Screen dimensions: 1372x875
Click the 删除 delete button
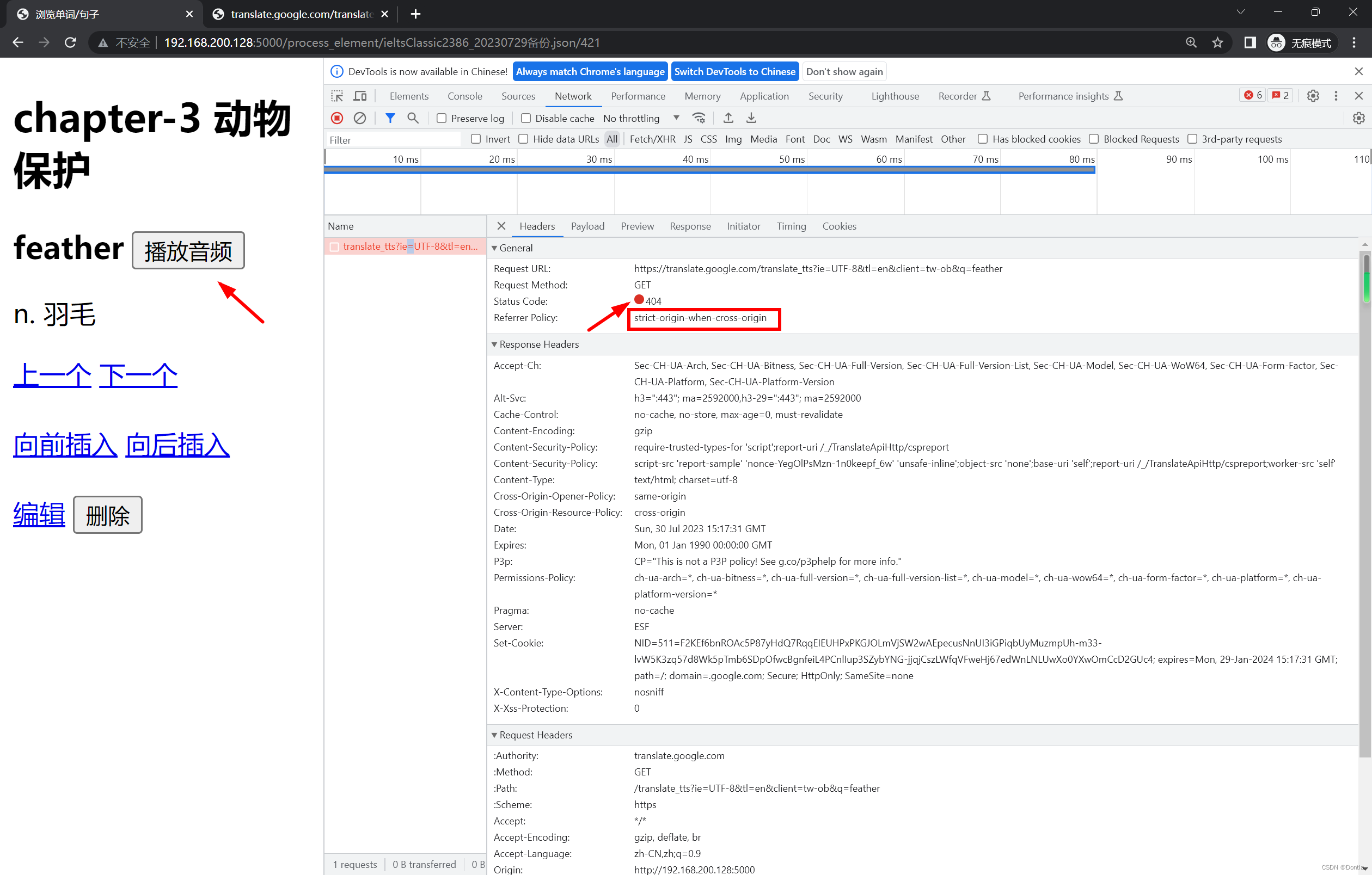108,515
